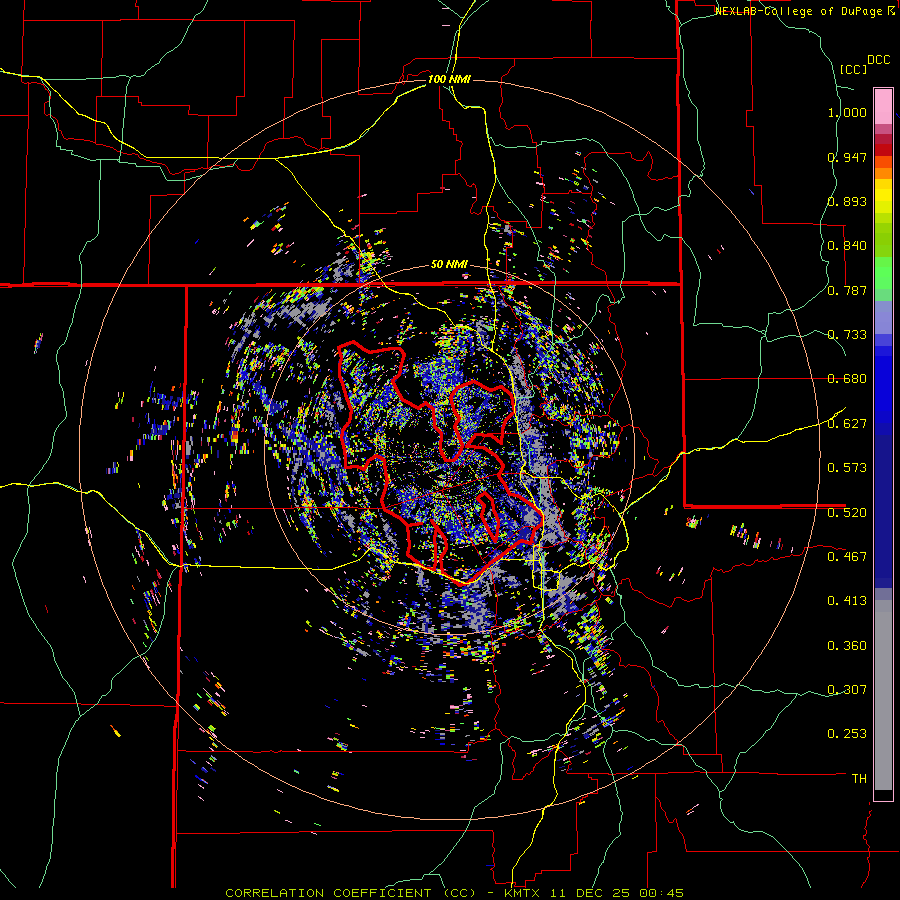The width and height of the screenshot is (900, 900).
Task: Click the [CC] units label
Action: [853, 69]
